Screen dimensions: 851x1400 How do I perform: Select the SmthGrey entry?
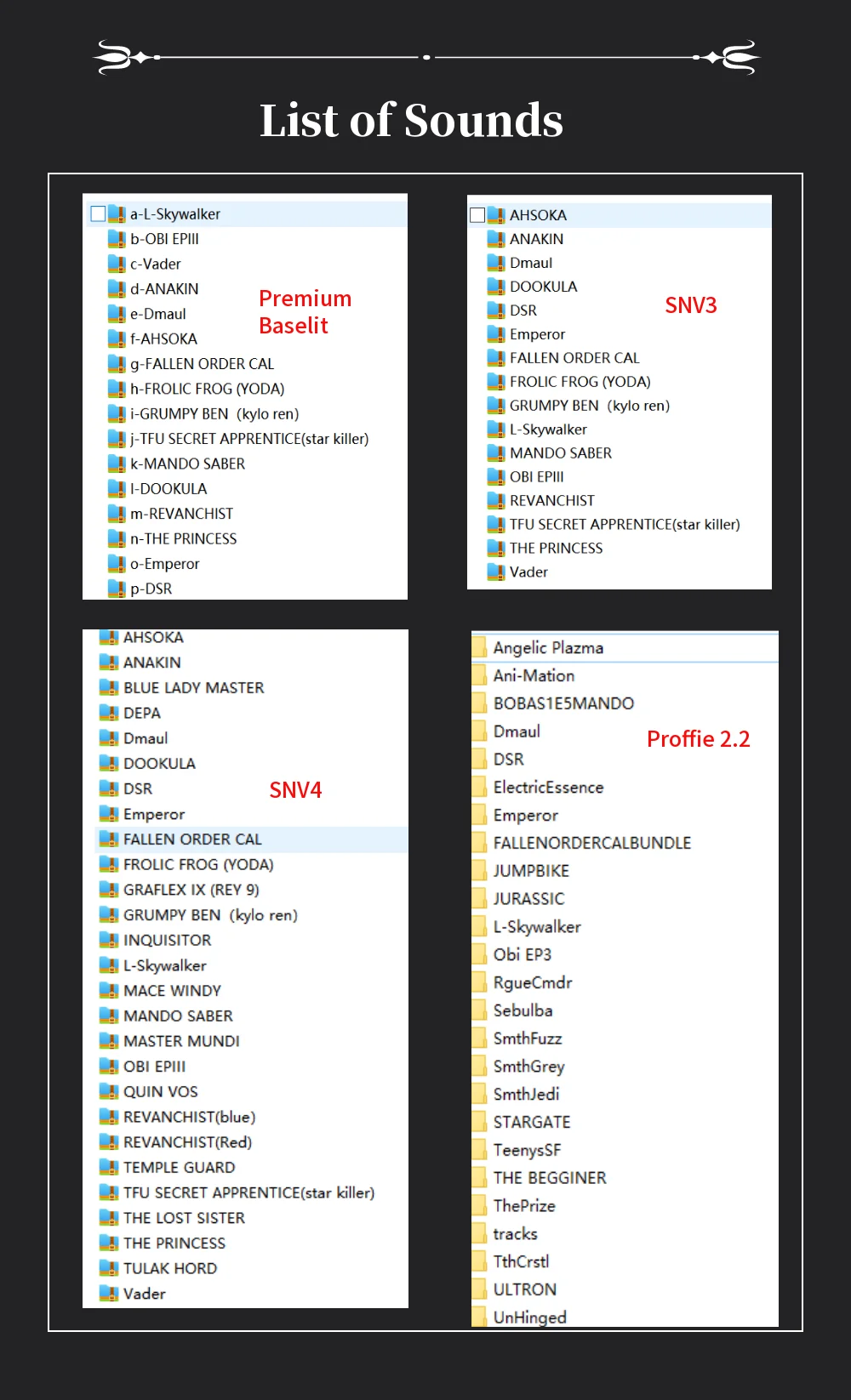(528, 1067)
